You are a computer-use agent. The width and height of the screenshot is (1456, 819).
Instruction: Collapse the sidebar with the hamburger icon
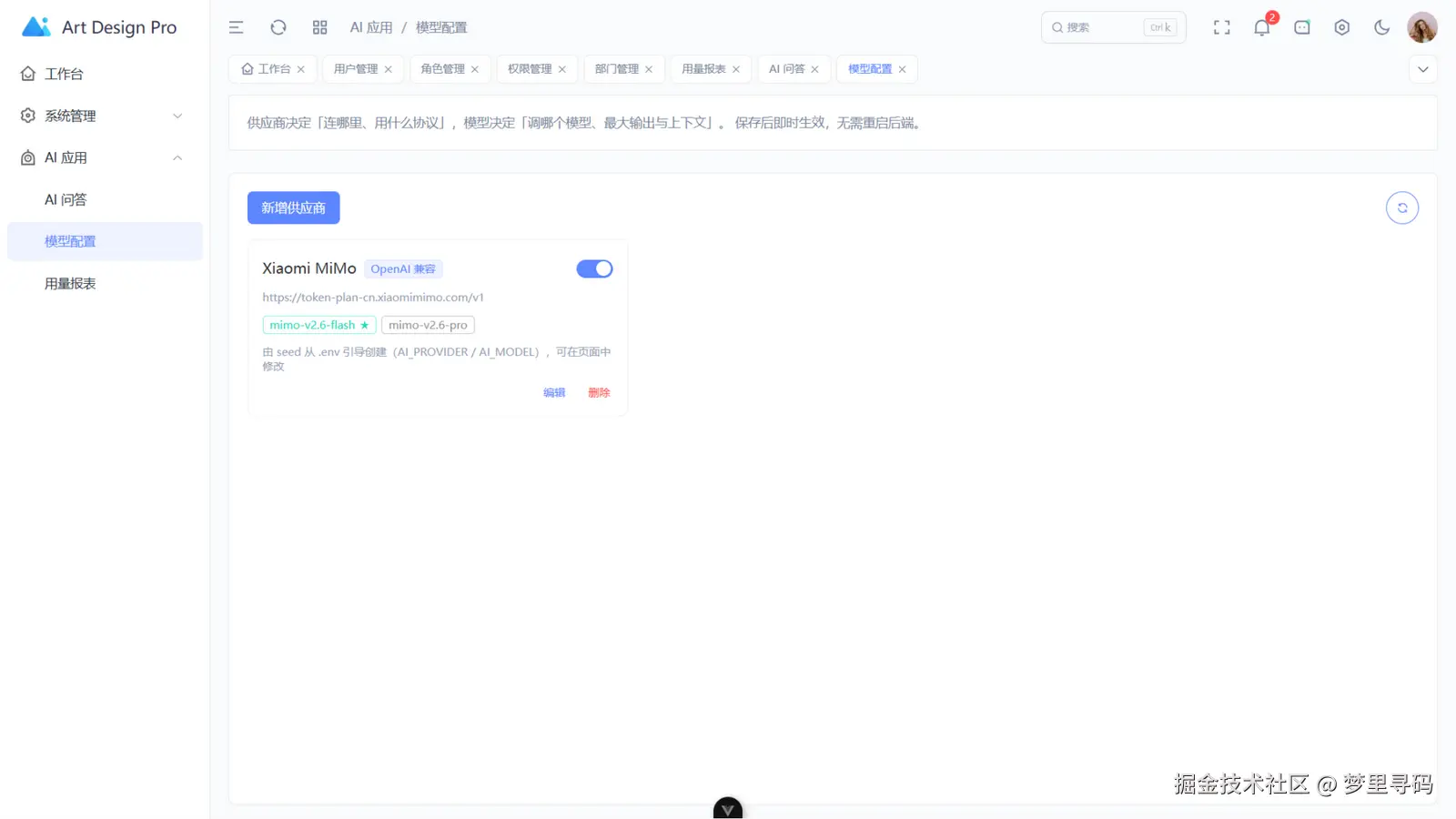click(236, 27)
